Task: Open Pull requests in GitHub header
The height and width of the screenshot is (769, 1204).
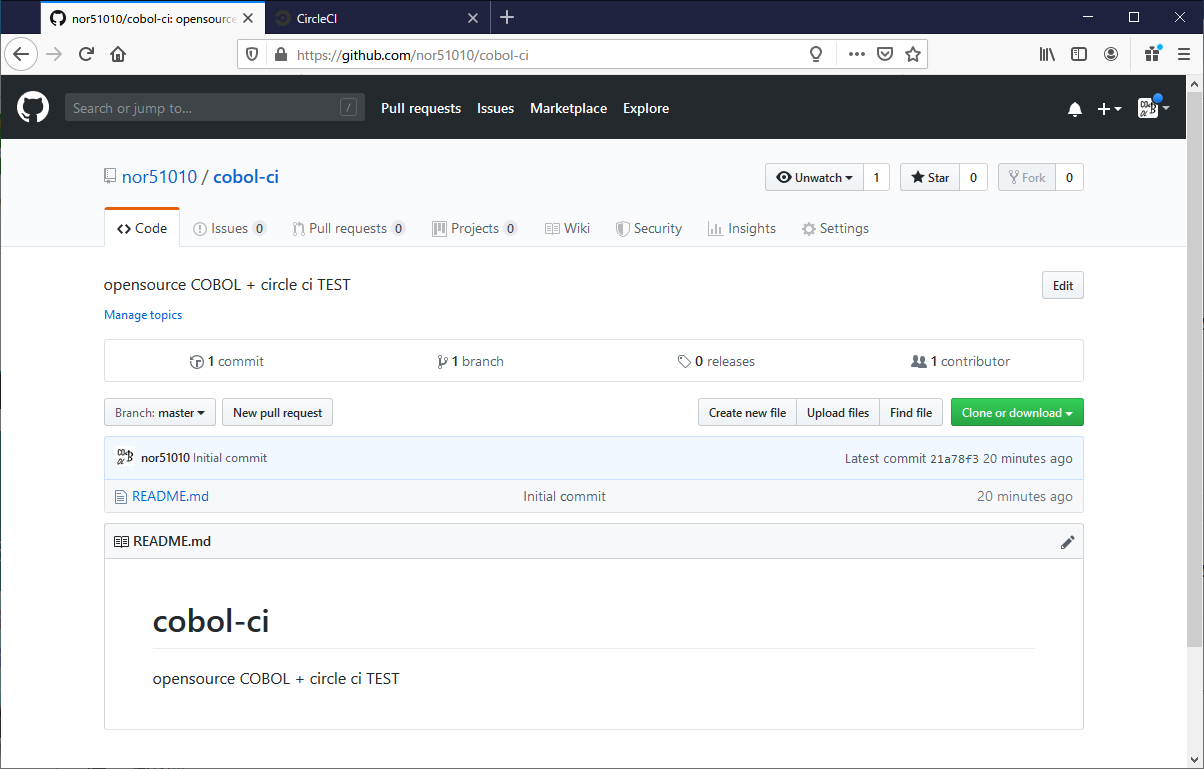Action: coord(421,108)
